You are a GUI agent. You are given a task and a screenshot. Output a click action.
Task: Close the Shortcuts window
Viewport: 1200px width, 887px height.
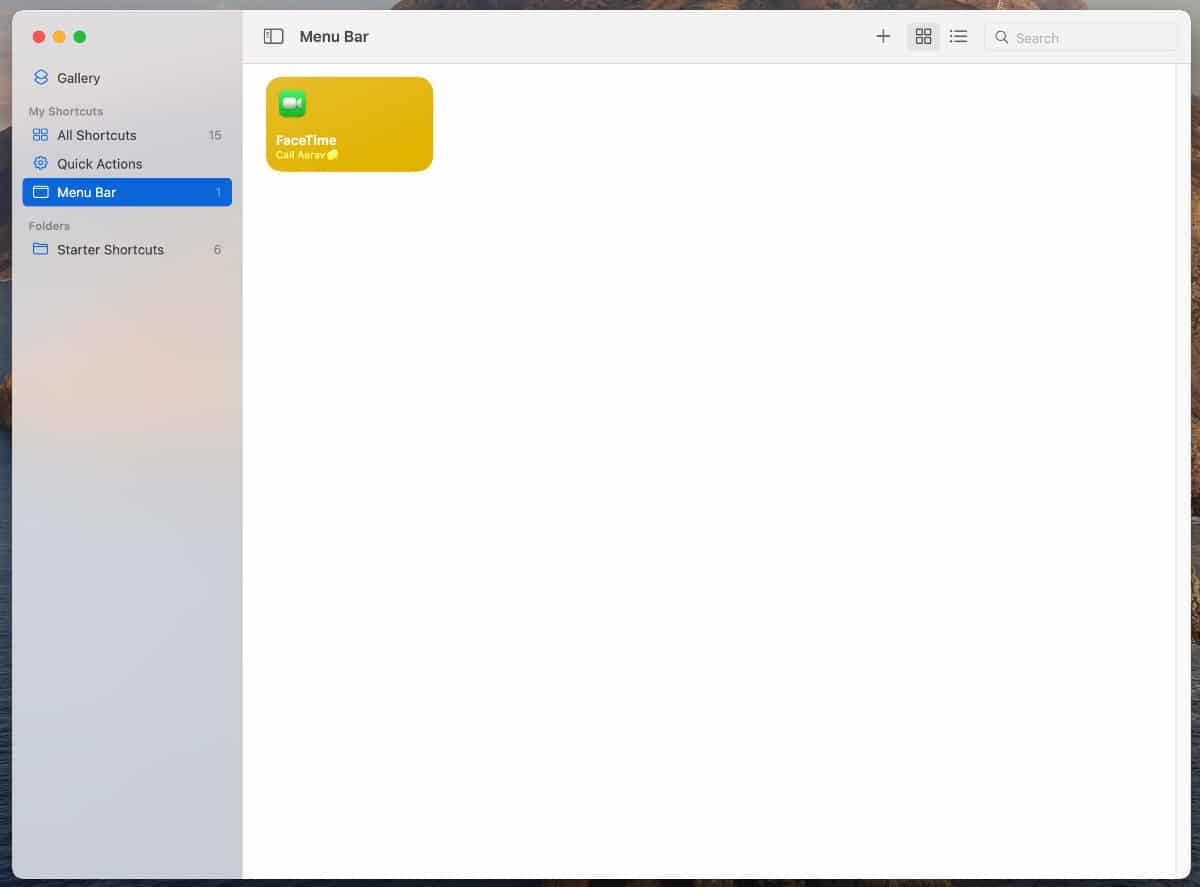click(x=39, y=37)
